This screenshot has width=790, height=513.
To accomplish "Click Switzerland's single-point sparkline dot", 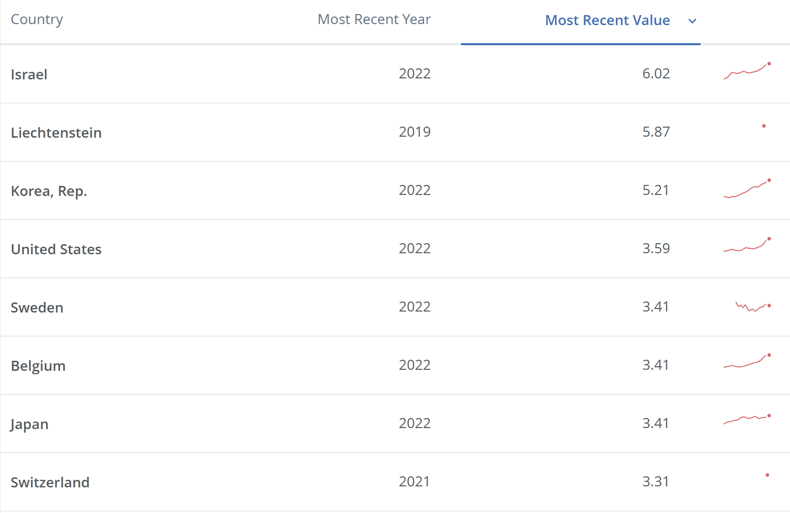I will 767,476.
